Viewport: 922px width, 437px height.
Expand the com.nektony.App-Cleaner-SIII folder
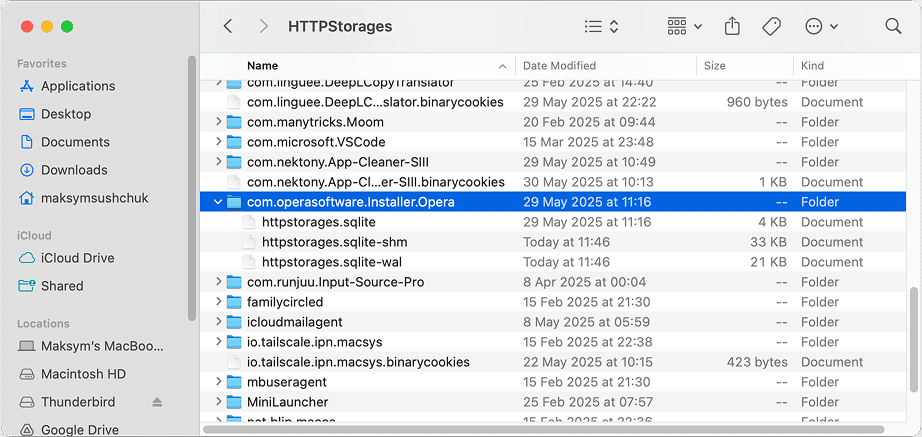(x=218, y=162)
